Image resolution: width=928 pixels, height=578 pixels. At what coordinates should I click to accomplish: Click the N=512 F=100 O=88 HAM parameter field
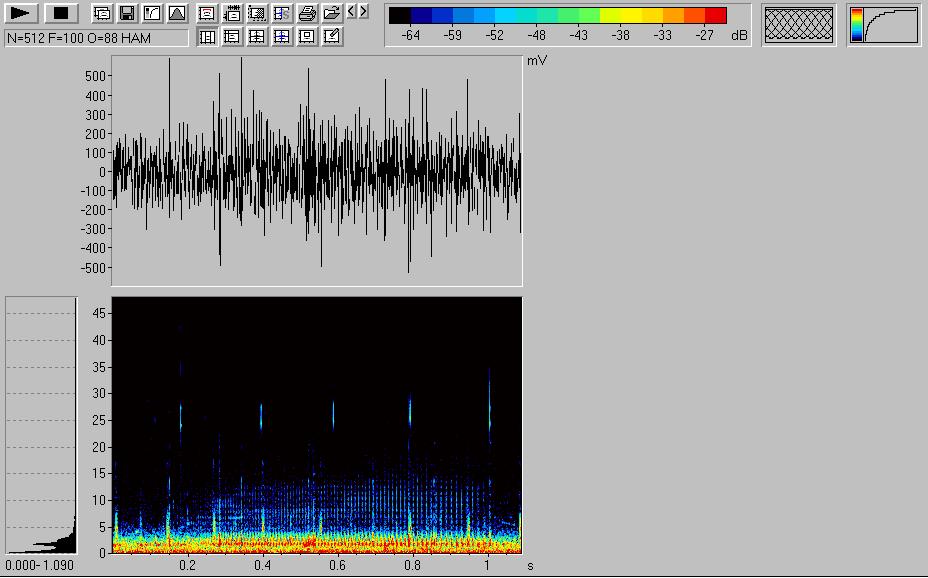pos(96,38)
